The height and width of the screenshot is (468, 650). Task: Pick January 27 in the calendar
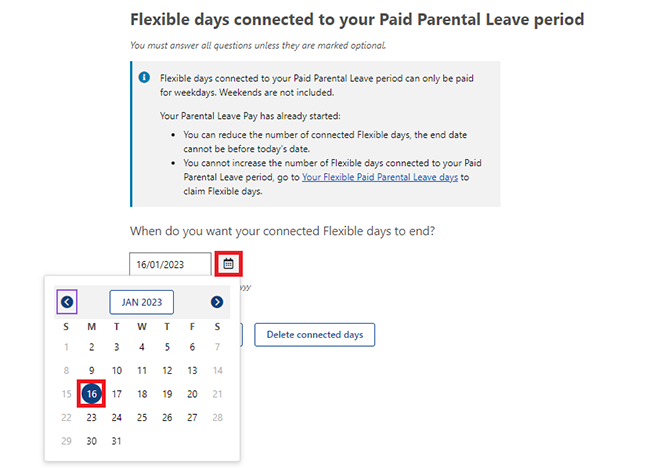point(192,417)
